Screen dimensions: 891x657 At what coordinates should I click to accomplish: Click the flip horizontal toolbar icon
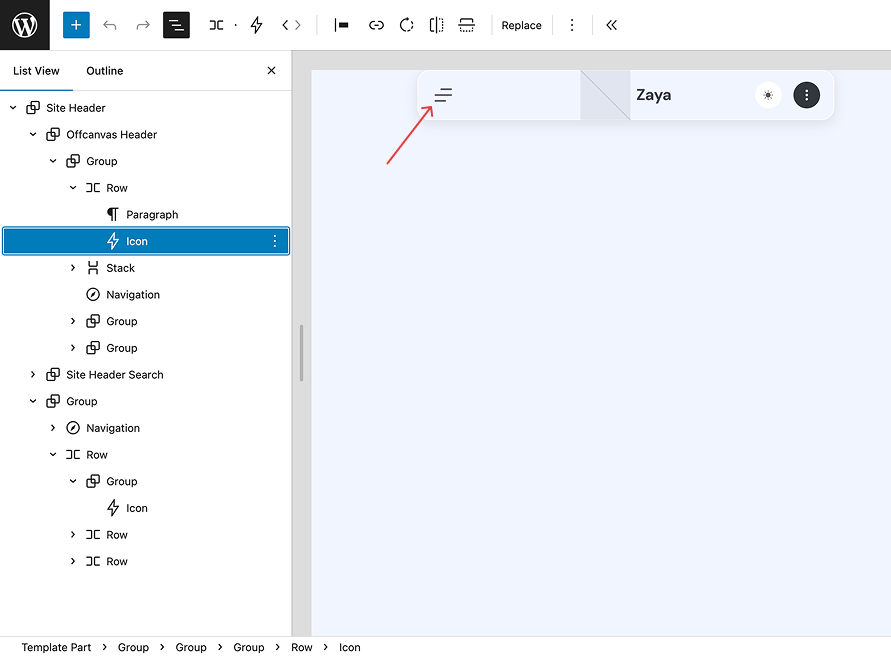pos(436,25)
